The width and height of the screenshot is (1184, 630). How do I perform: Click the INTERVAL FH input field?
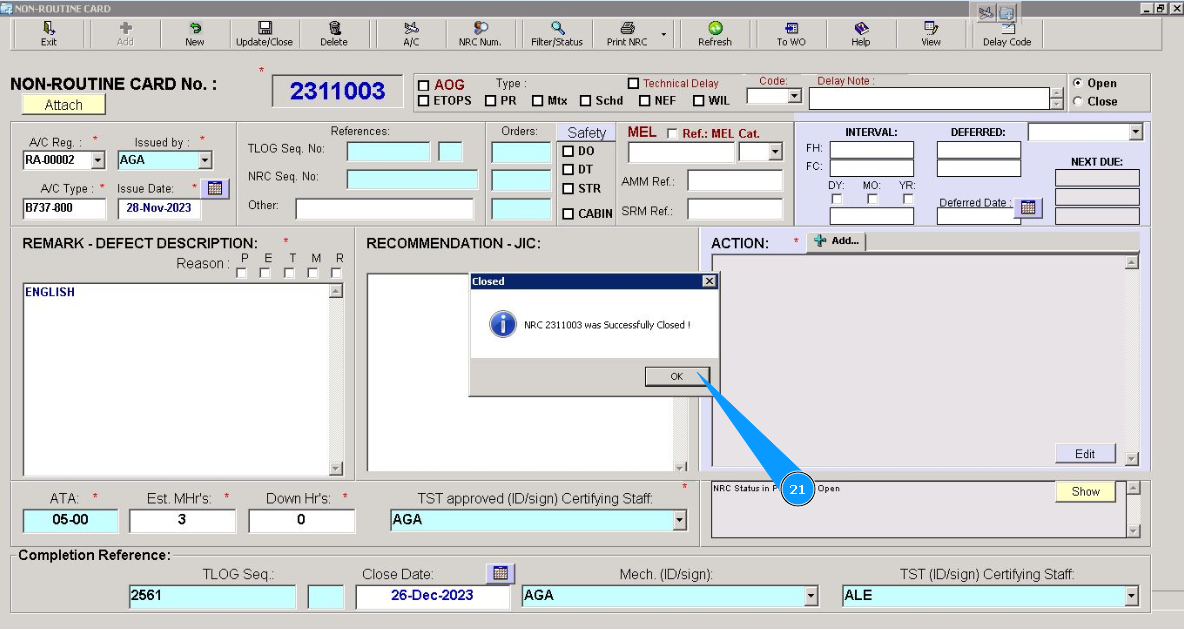(x=871, y=150)
